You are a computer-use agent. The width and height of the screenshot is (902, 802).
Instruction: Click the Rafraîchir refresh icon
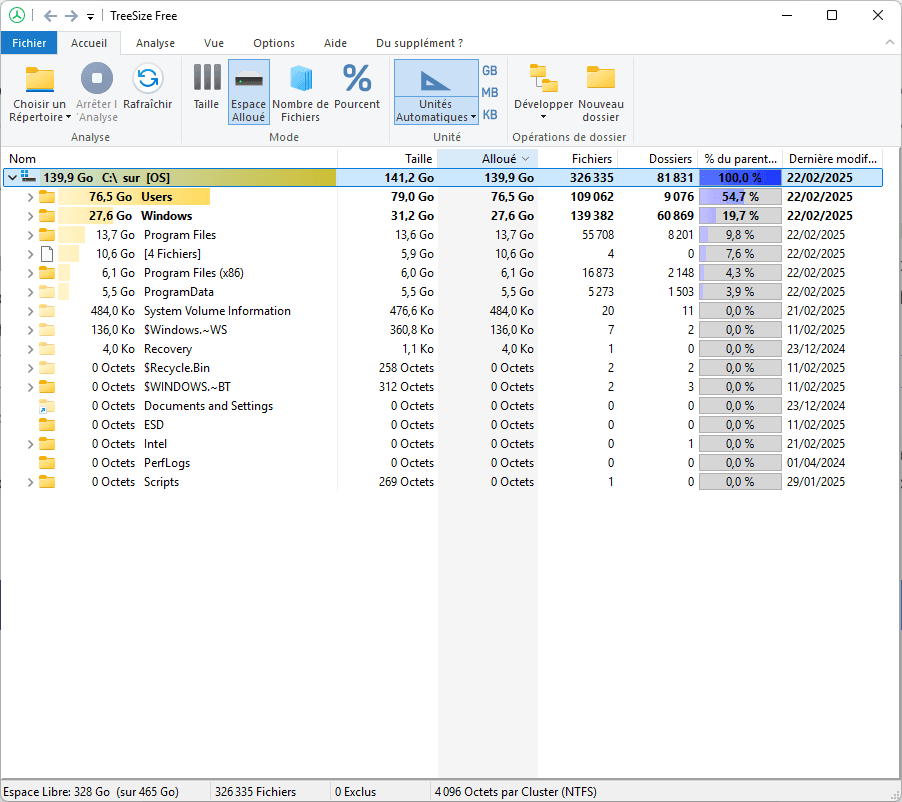tap(148, 78)
